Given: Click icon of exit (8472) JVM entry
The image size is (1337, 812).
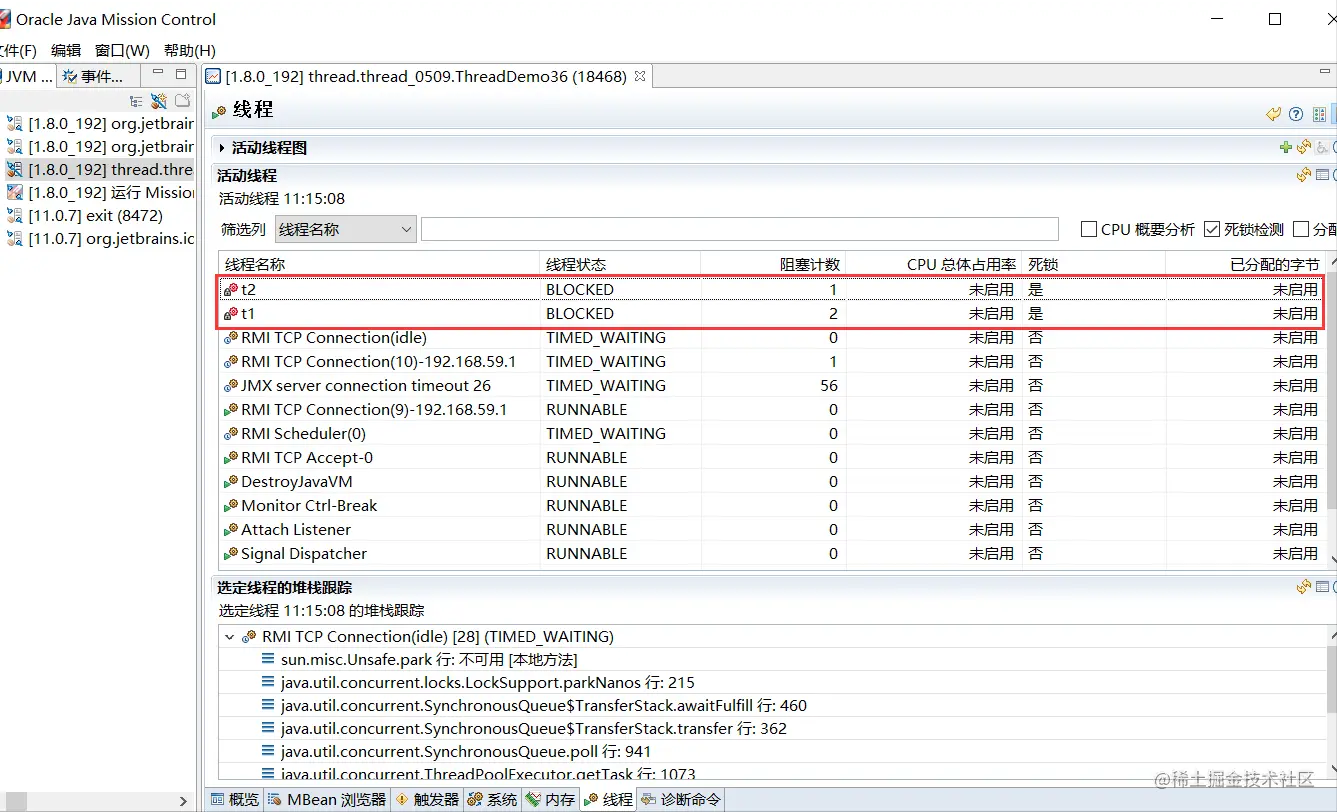Looking at the screenshot, I should pyautogui.click(x=14, y=215).
